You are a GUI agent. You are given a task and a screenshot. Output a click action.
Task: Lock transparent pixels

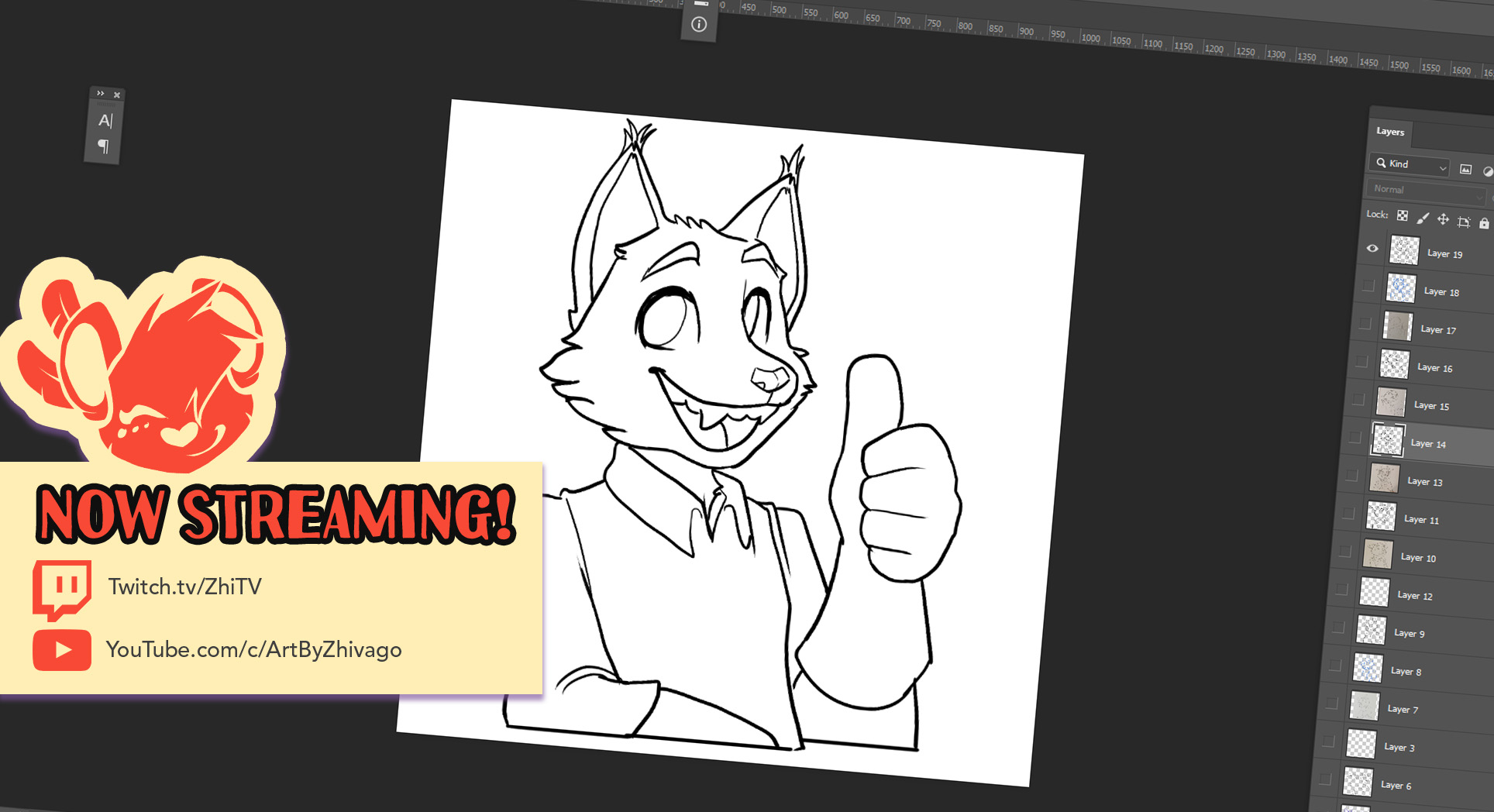click(1403, 216)
